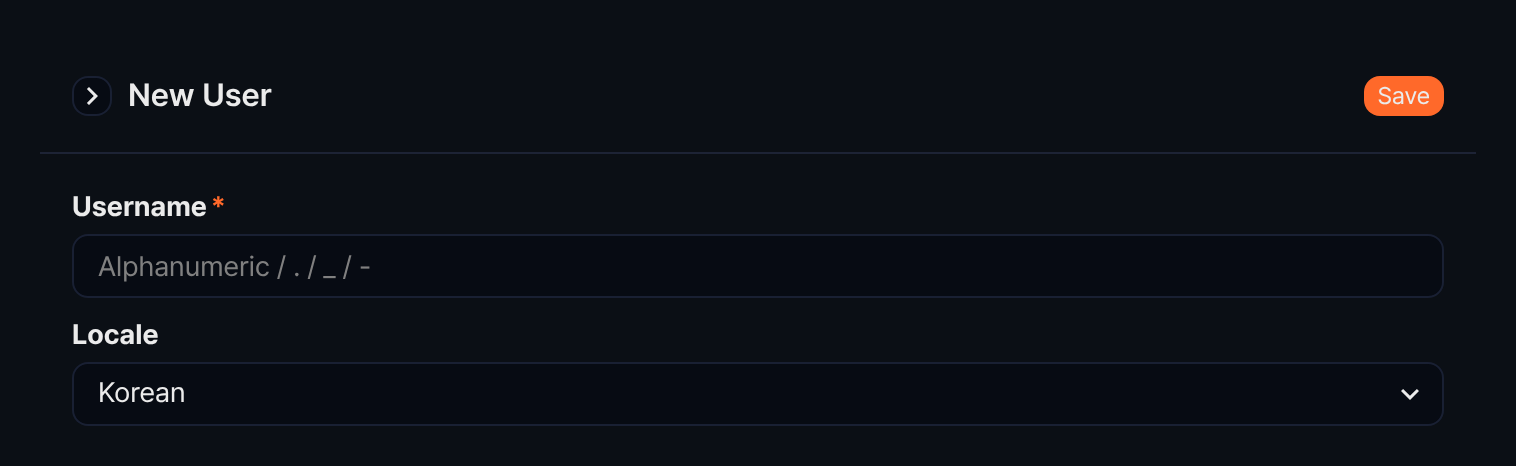Click the down arrow in Locale field
Viewport: 1516px width, 466px height.
1410,394
